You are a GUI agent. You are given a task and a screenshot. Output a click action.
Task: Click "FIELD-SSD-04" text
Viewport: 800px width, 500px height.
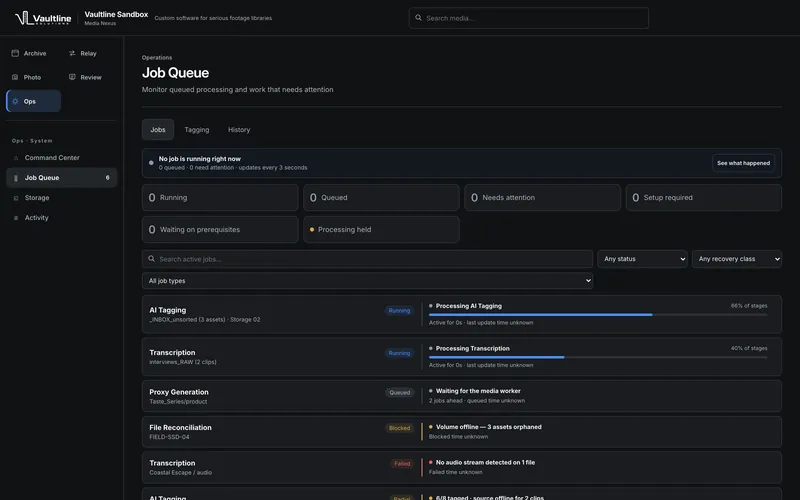coord(169,437)
